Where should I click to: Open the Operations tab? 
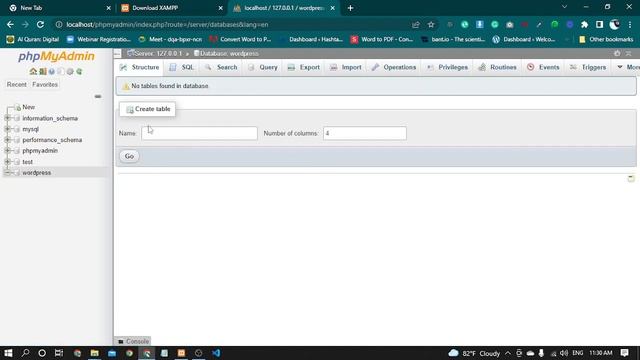(394, 67)
